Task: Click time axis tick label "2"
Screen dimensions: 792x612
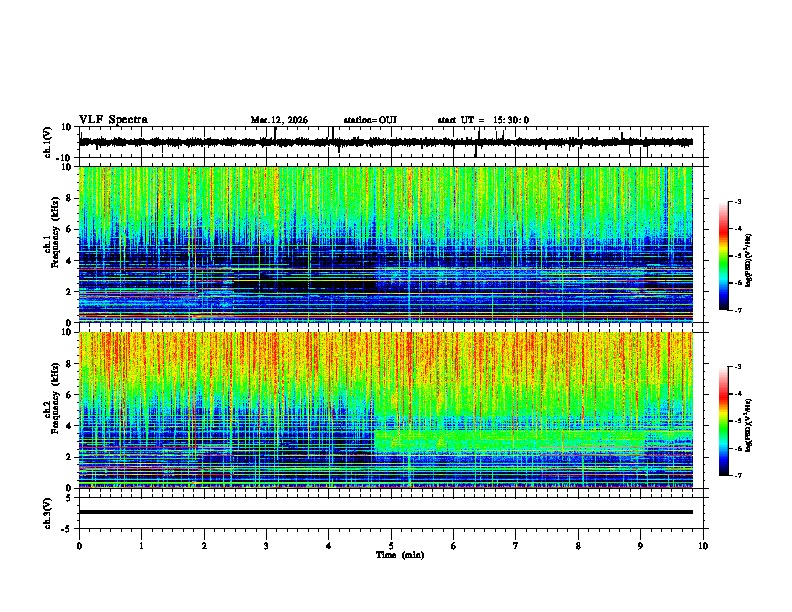Action: click(x=204, y=546)
